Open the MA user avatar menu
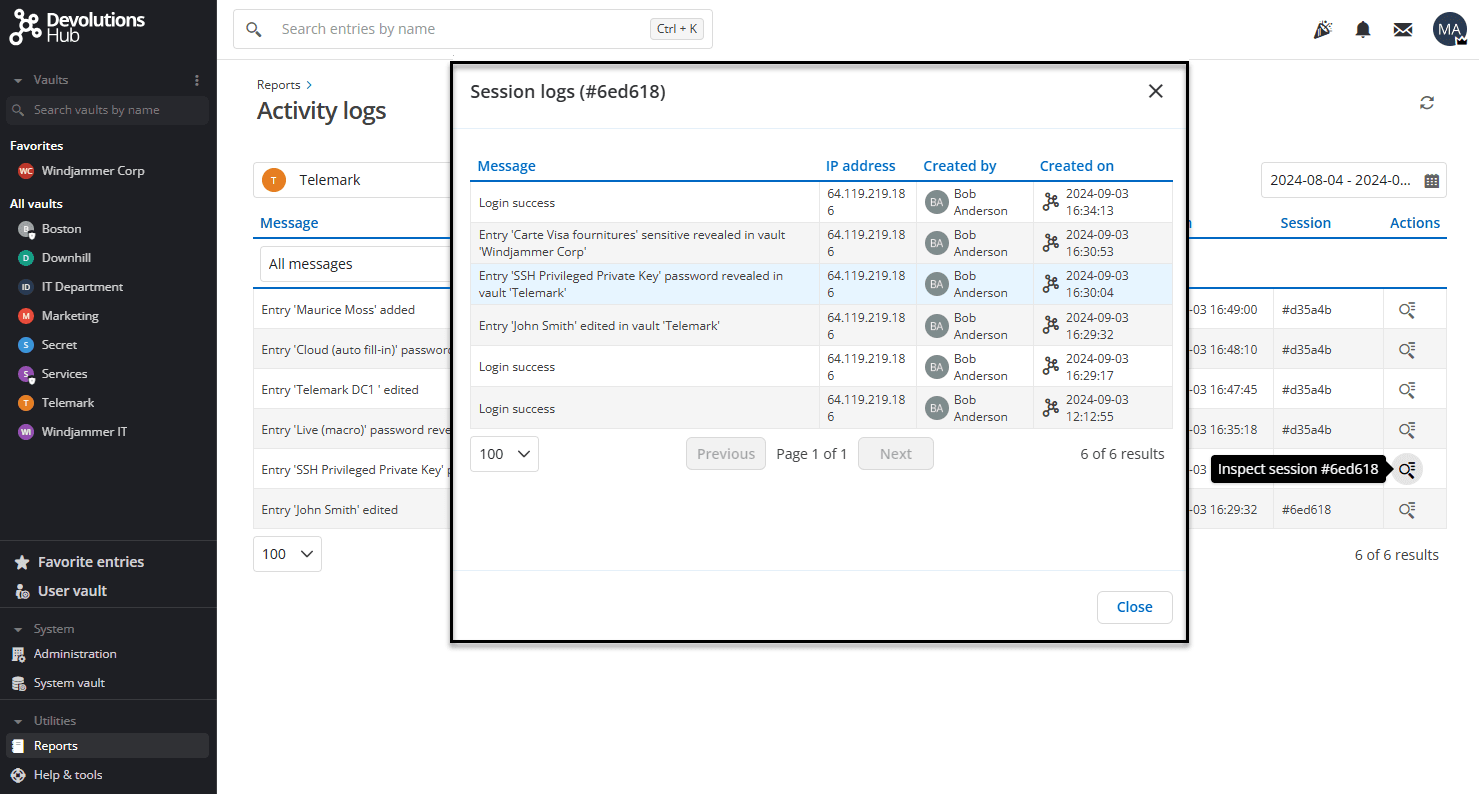 [1449, 30]
